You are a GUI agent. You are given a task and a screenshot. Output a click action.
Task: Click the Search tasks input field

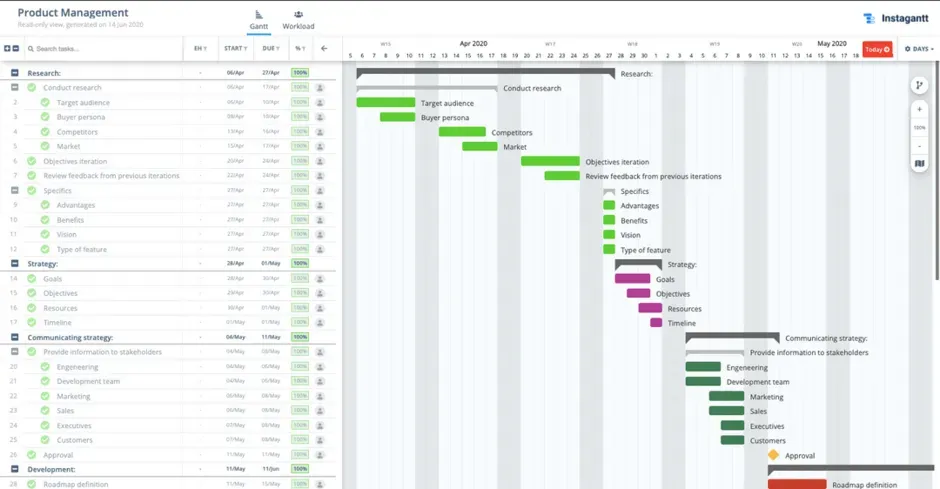105,49
